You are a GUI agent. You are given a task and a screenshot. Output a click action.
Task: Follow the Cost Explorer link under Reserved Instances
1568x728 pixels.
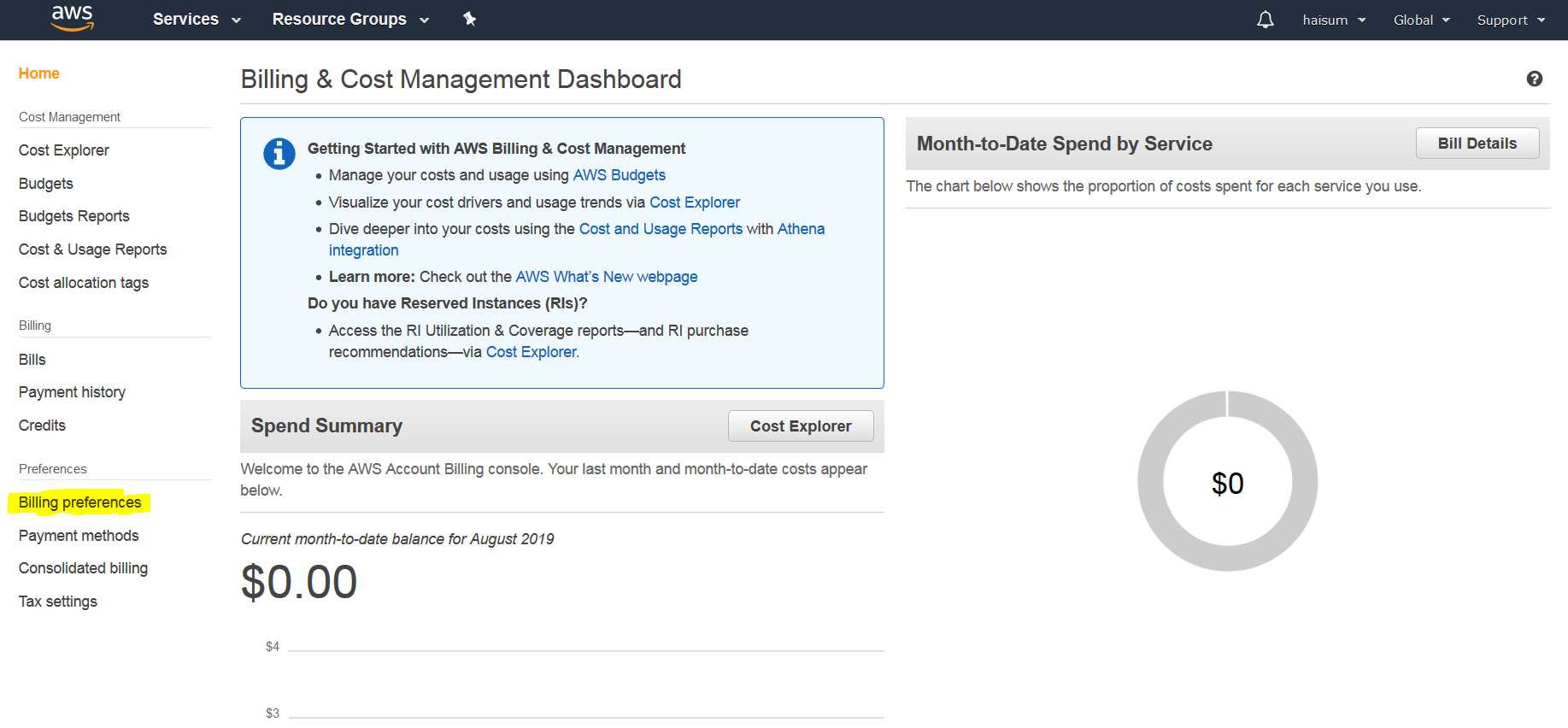coord(532,352)
